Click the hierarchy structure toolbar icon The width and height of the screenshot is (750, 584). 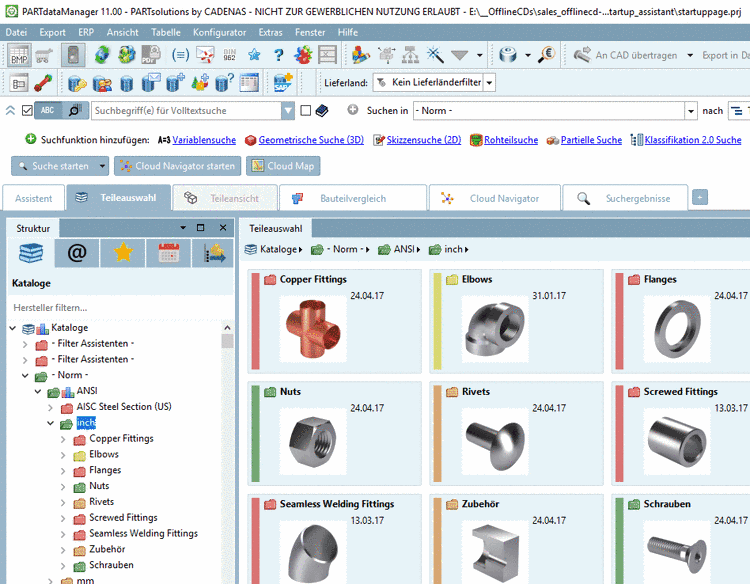point(410,55)
